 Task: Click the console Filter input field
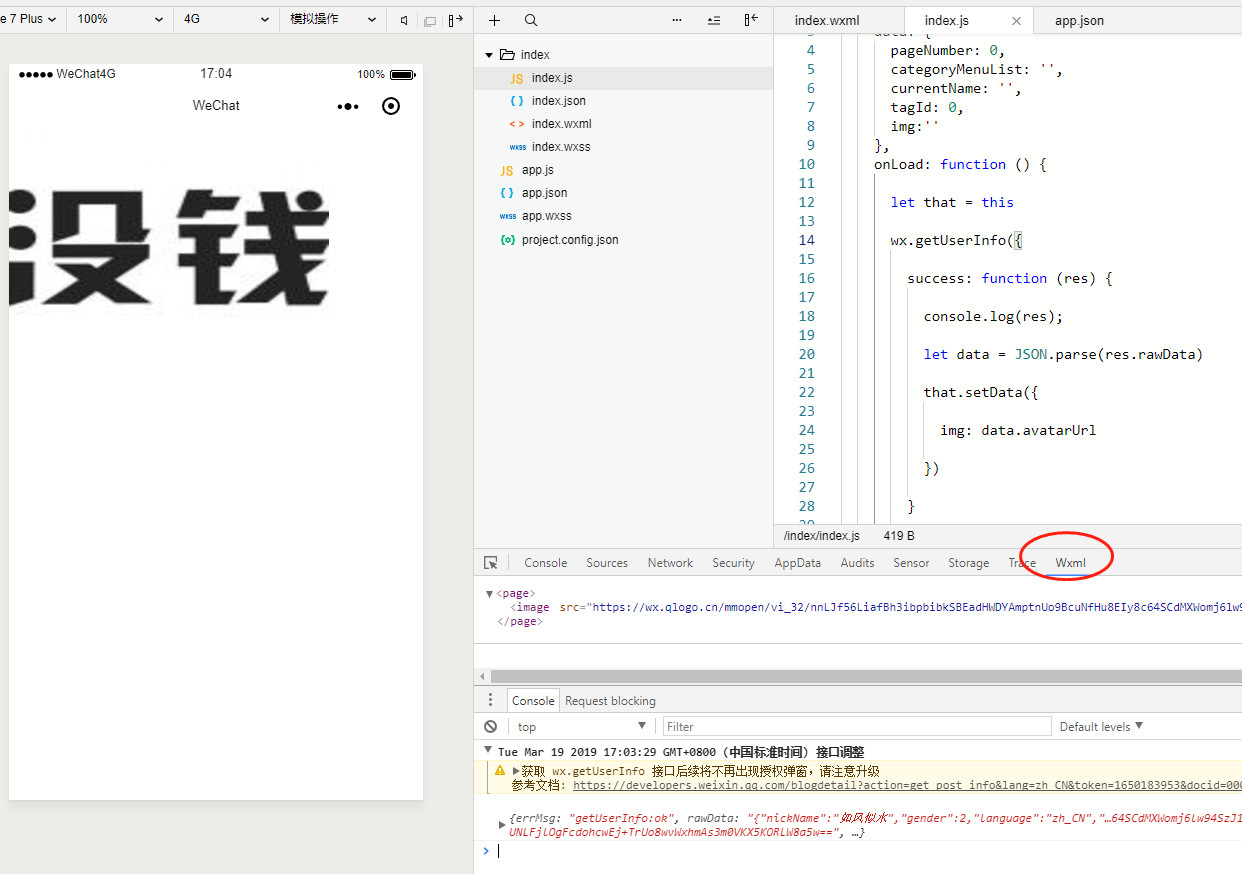pos(857,727)
